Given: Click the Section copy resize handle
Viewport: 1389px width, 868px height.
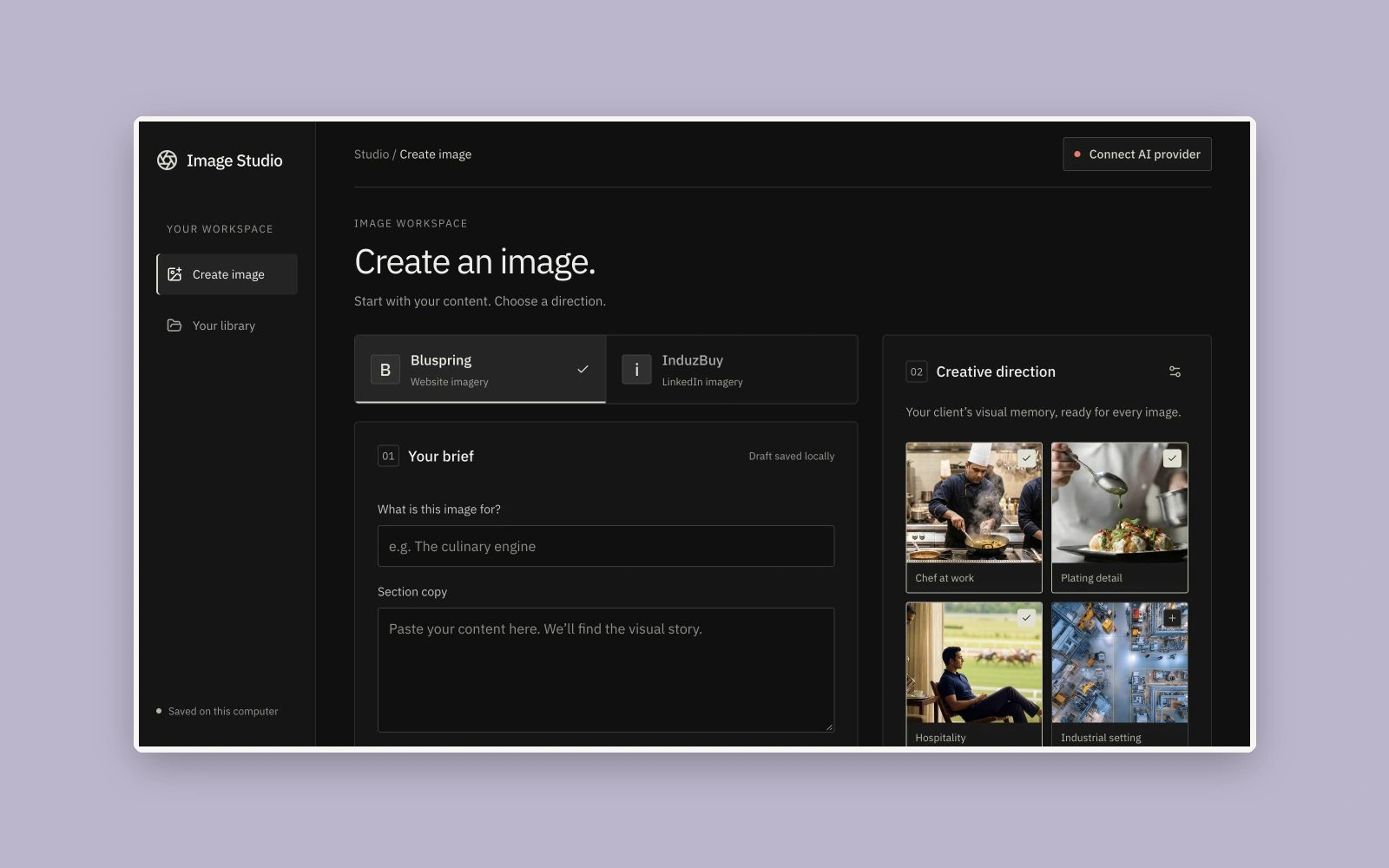Looking at the screenshot, I should click(829, 727).
